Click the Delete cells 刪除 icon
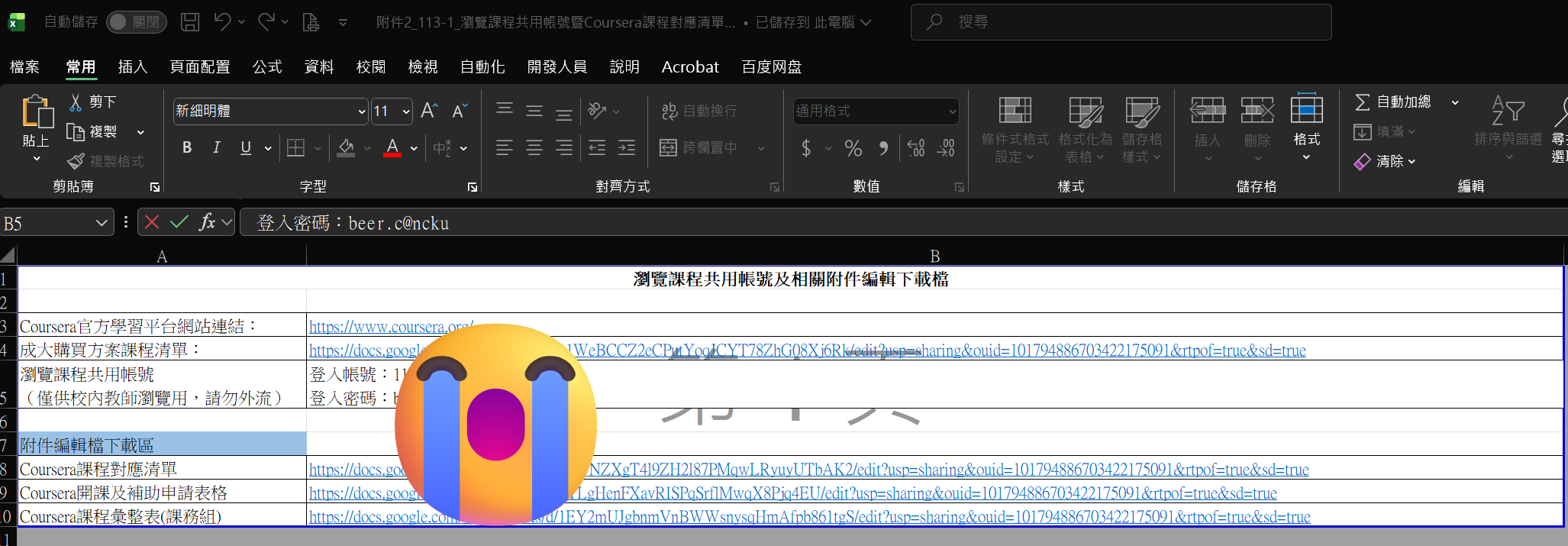1568x546 pixels. tap(1257, 111)
